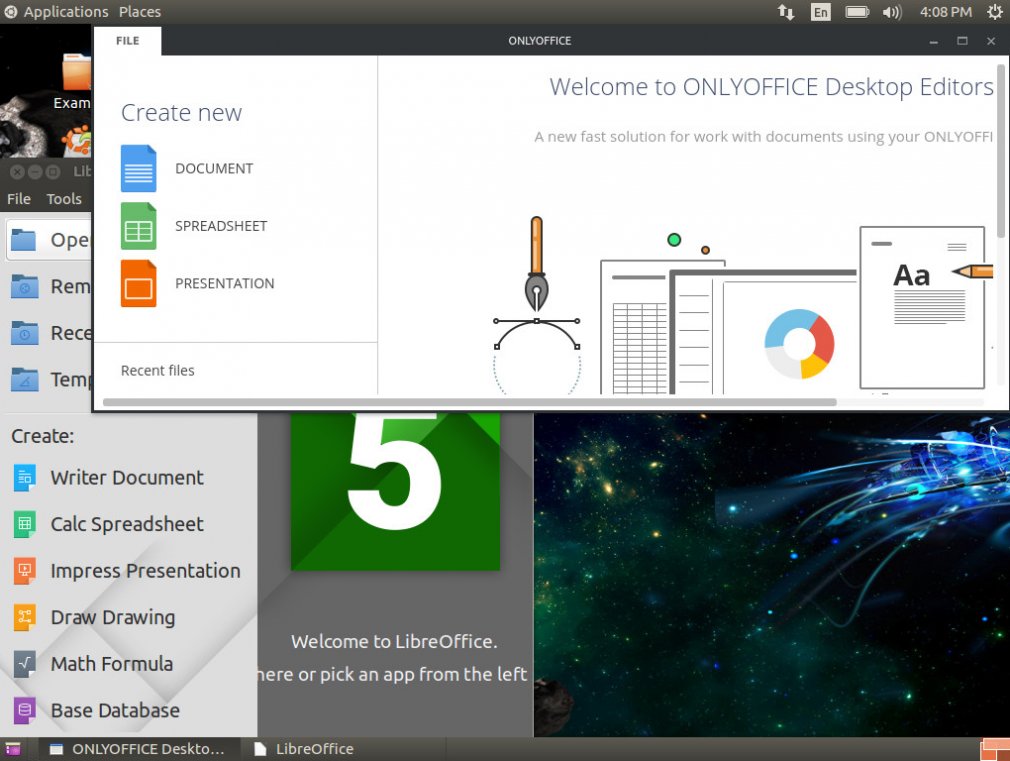Viewport: 1010px width, 761px height.
Task: Create a Calc Spreadsheet in LibreOffice
Action: pos(127,524)
